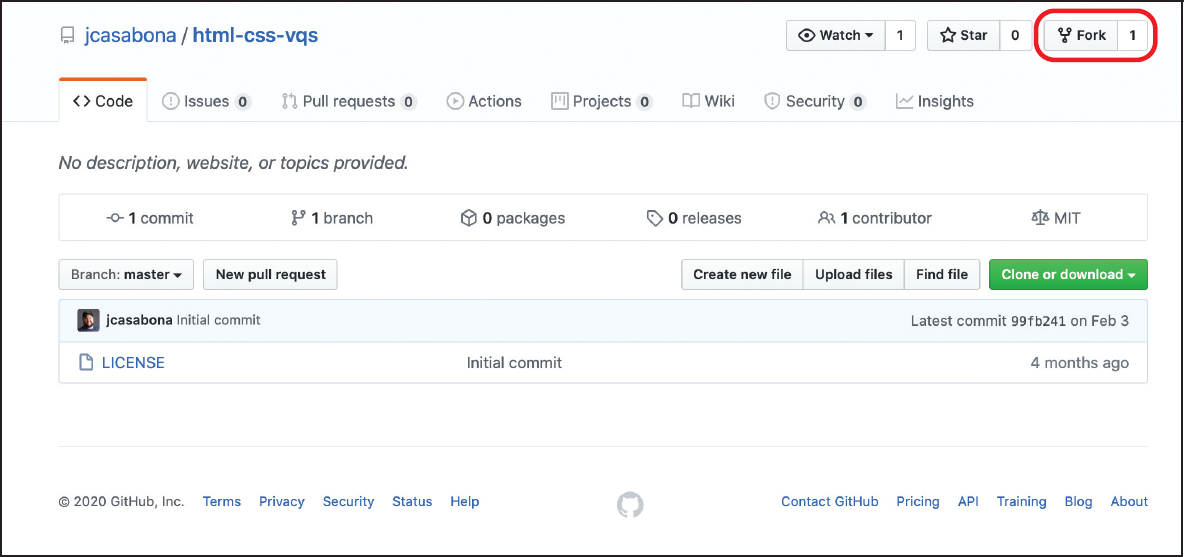
Task: Open the Privacy footer link
Action: (282, 501)
